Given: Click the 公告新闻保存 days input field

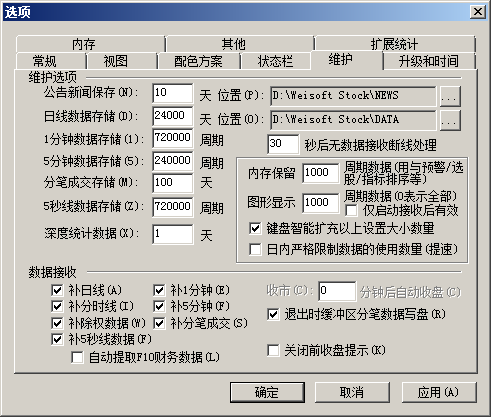Looking at the screenshot, I should coord(173,93).
